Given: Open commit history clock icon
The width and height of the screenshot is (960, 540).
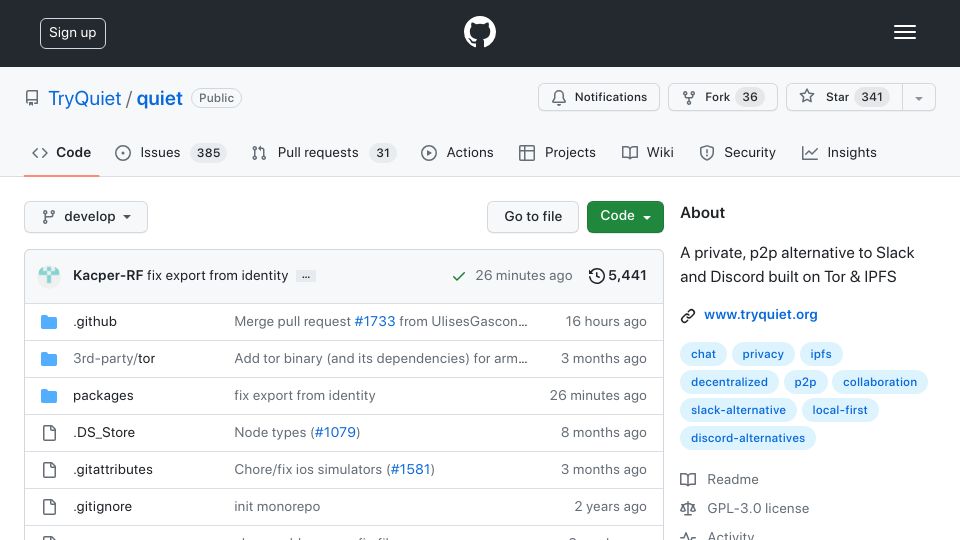Looking at the screenshot, I should (596, 276).
